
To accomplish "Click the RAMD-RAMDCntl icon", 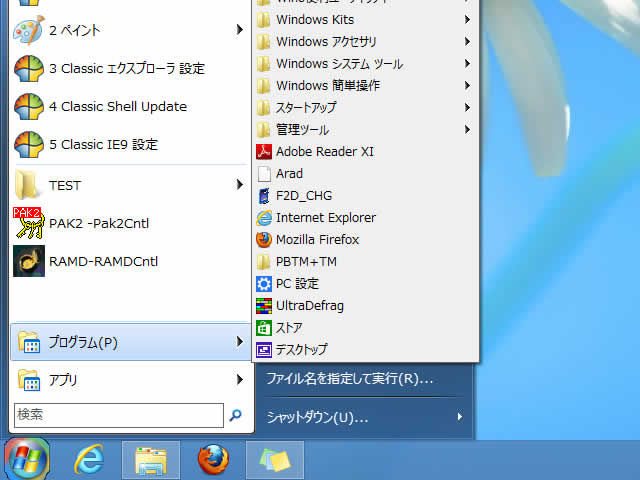I will pyautogui.click(x=29, y=261).
